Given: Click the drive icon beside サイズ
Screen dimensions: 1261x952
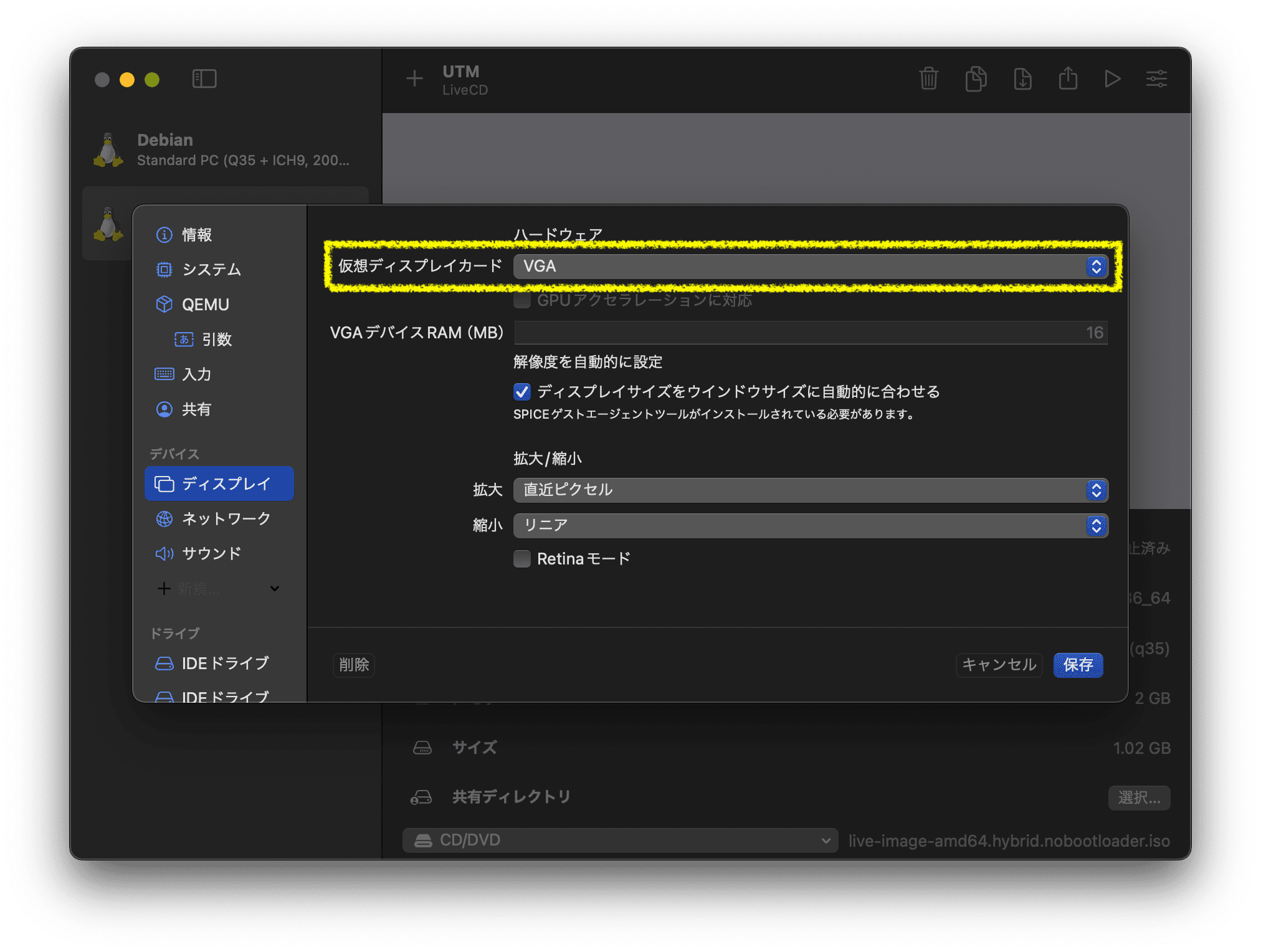Looking at the screenshot, I should tap(422, 748).
